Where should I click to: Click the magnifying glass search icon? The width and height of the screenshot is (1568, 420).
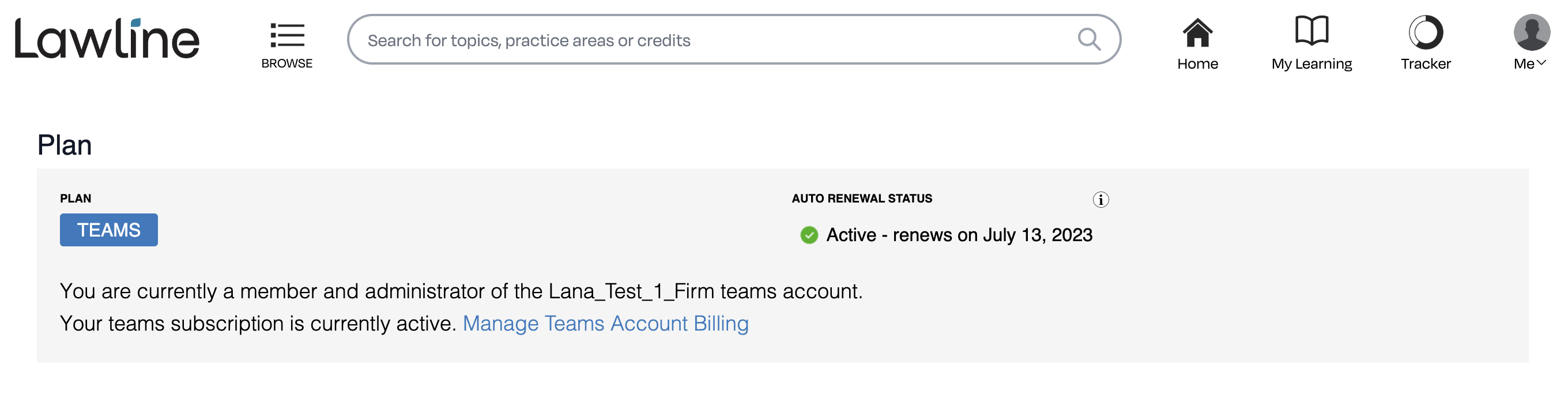(1089, 40)
